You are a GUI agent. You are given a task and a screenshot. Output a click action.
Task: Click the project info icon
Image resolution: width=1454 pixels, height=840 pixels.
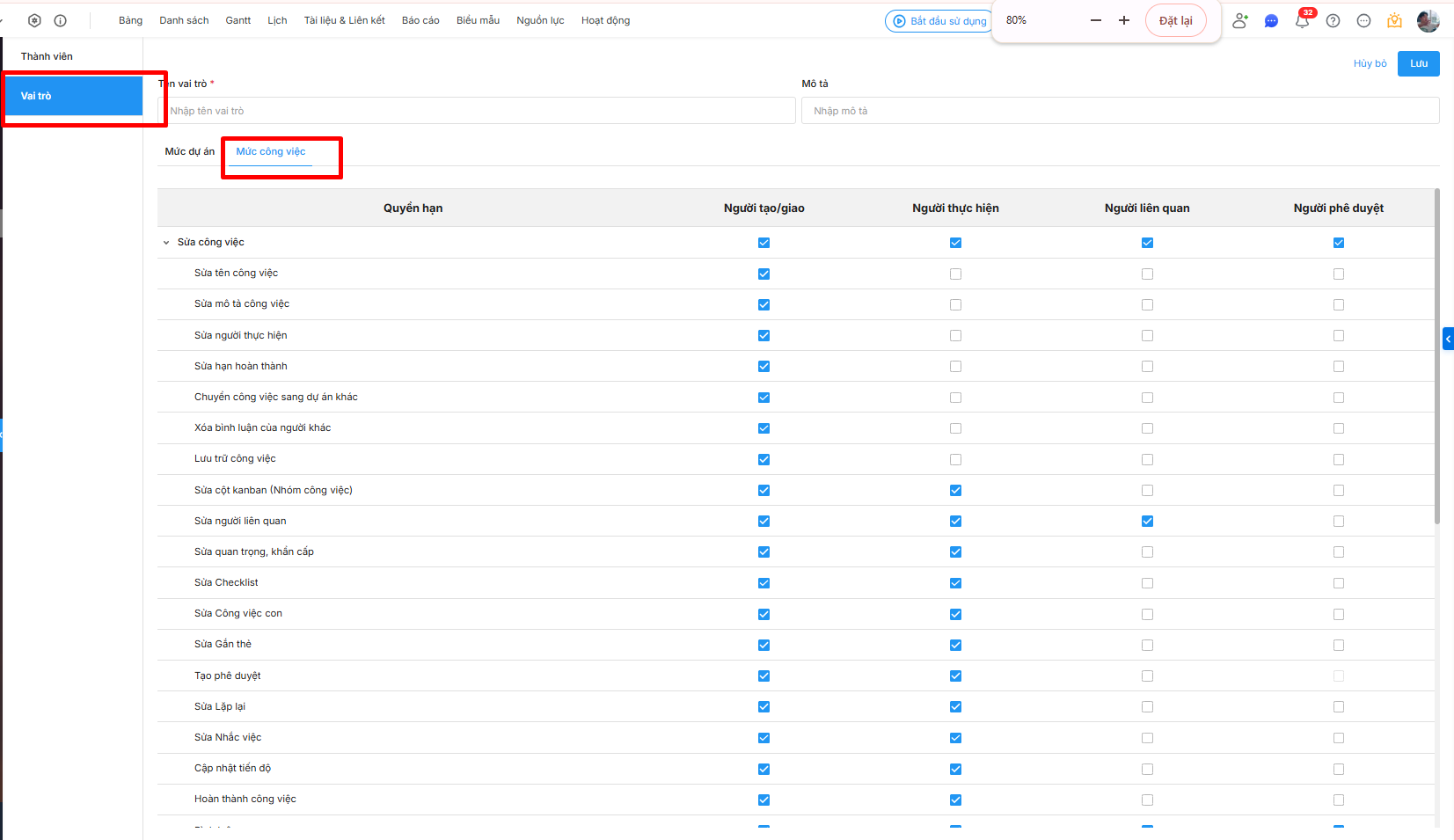point(61,20)
